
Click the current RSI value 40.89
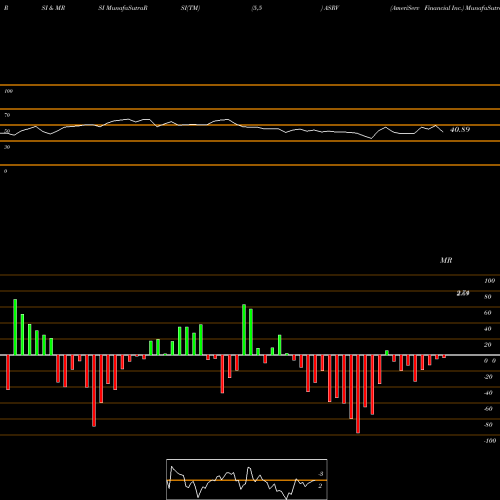460,130
